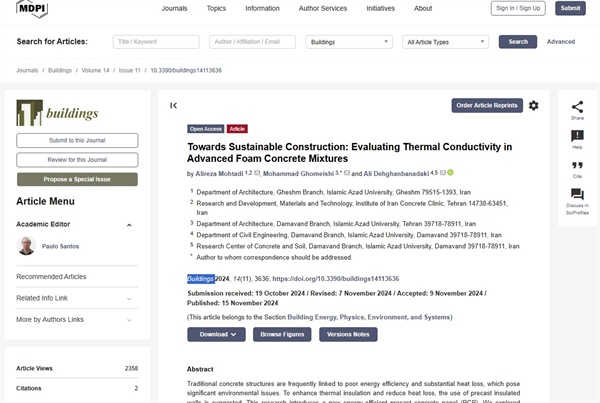This screenshot has width=600, height=403.
Task: Collapse the left sidebar arrow icon
Action: [x=174, y=105]
